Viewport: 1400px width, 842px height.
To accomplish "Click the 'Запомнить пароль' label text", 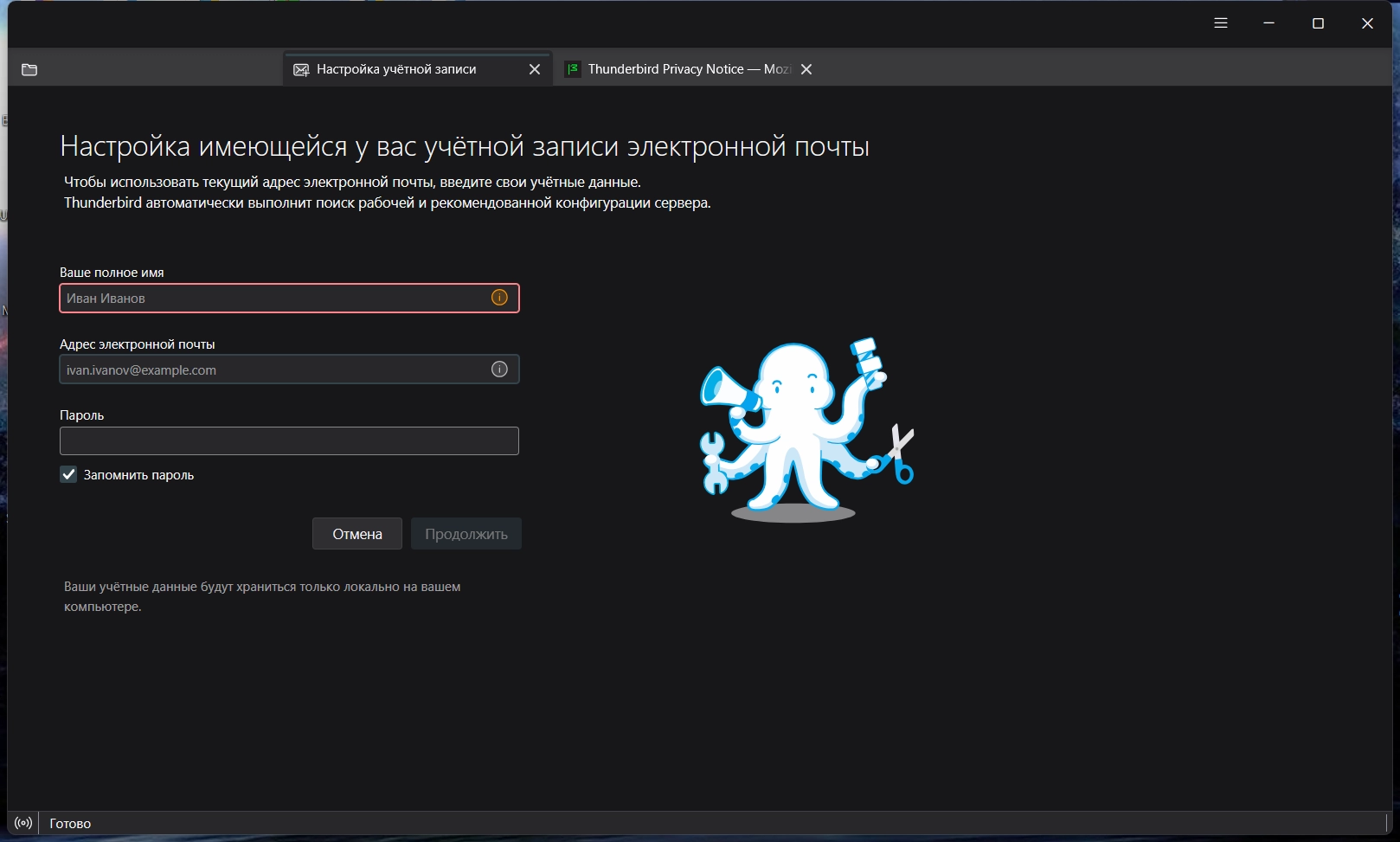I will tap(138, 475).
